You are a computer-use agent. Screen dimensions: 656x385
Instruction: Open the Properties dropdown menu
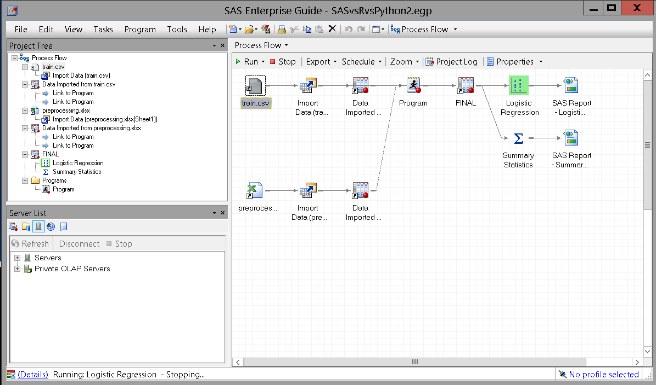coord(541,62)
